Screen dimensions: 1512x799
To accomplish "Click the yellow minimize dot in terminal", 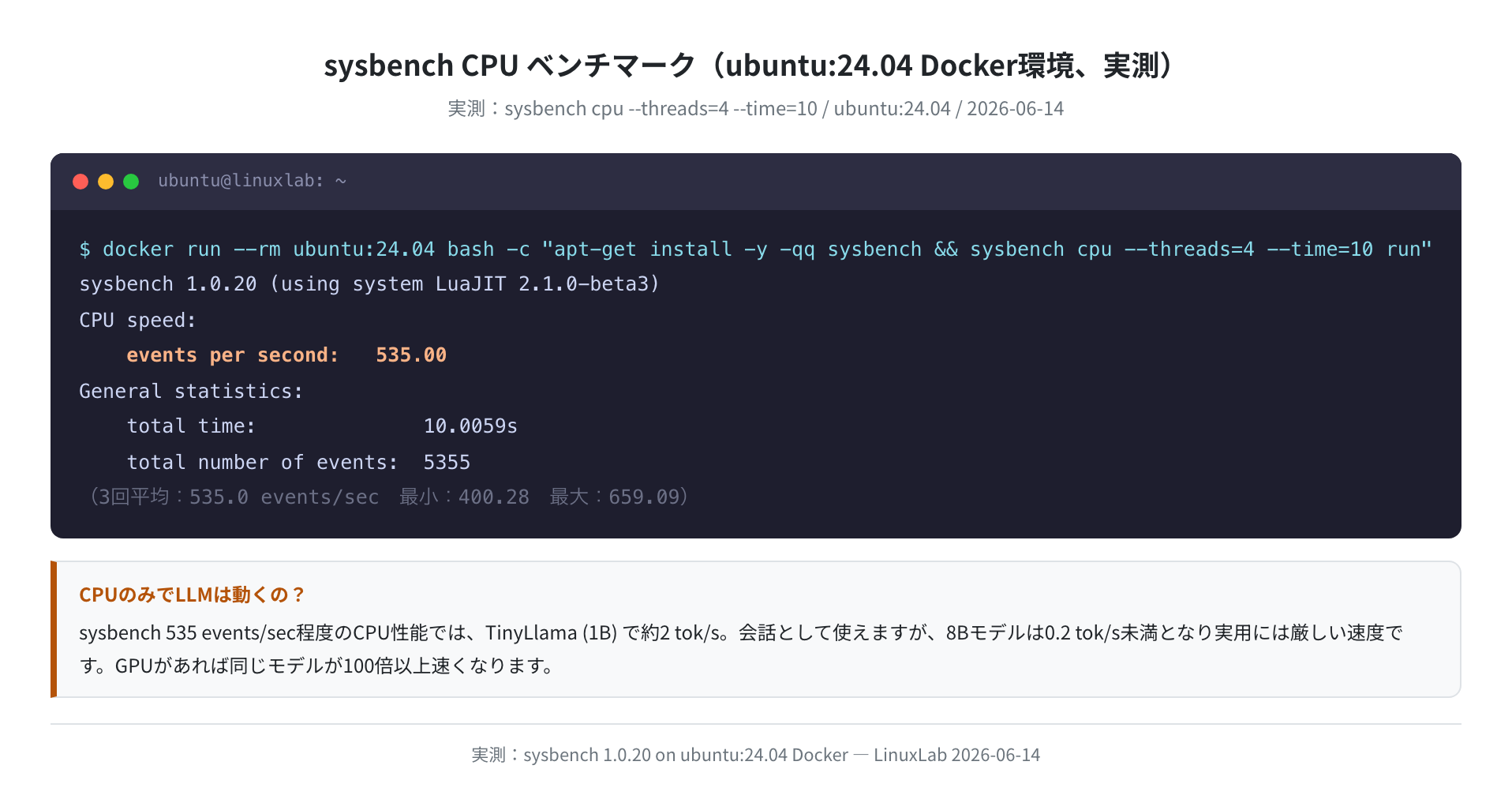I will point(106,182).
